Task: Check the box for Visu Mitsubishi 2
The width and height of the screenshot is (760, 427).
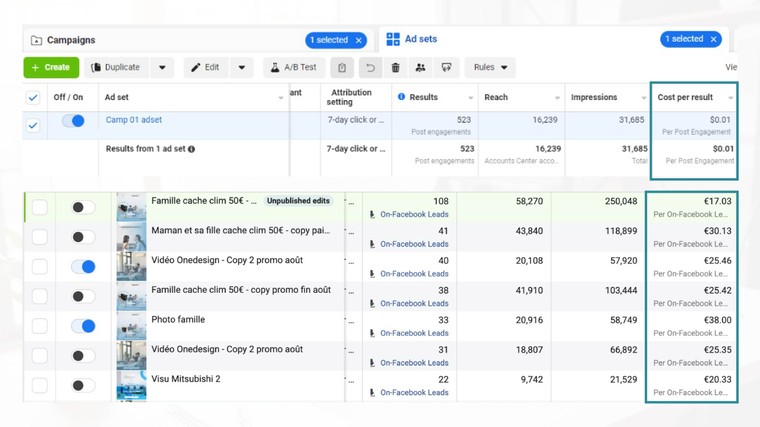Action: tap(39, 385)
